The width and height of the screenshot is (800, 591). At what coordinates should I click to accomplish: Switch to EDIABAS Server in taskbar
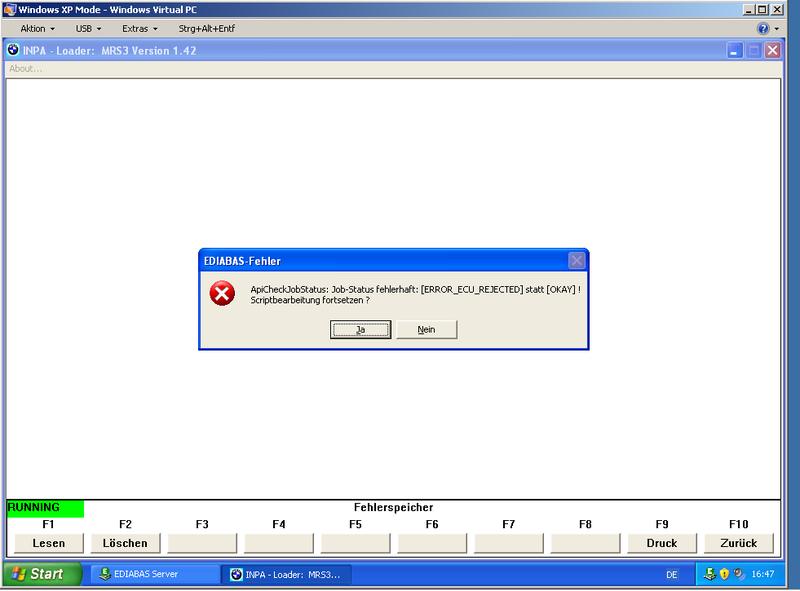[154, 574]
